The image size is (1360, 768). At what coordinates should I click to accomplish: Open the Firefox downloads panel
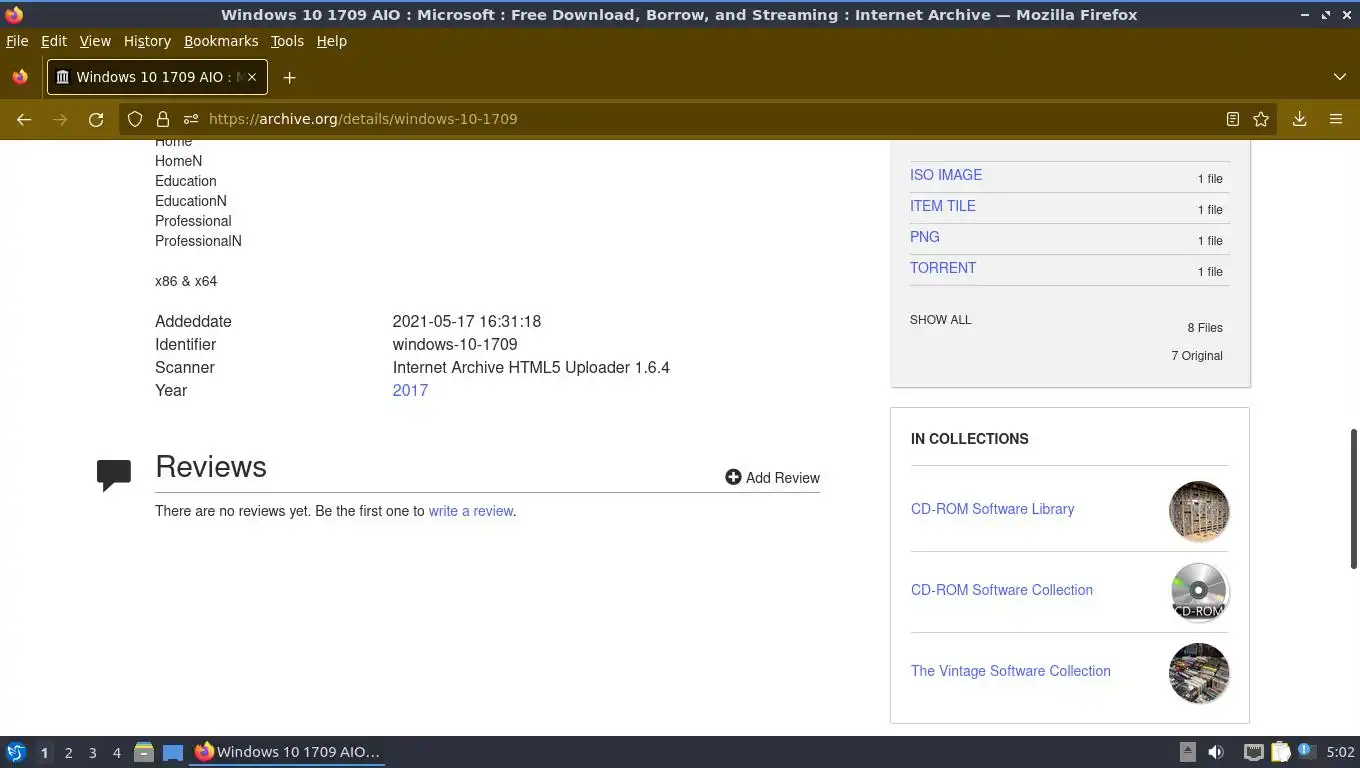[x=1299, y=119]
